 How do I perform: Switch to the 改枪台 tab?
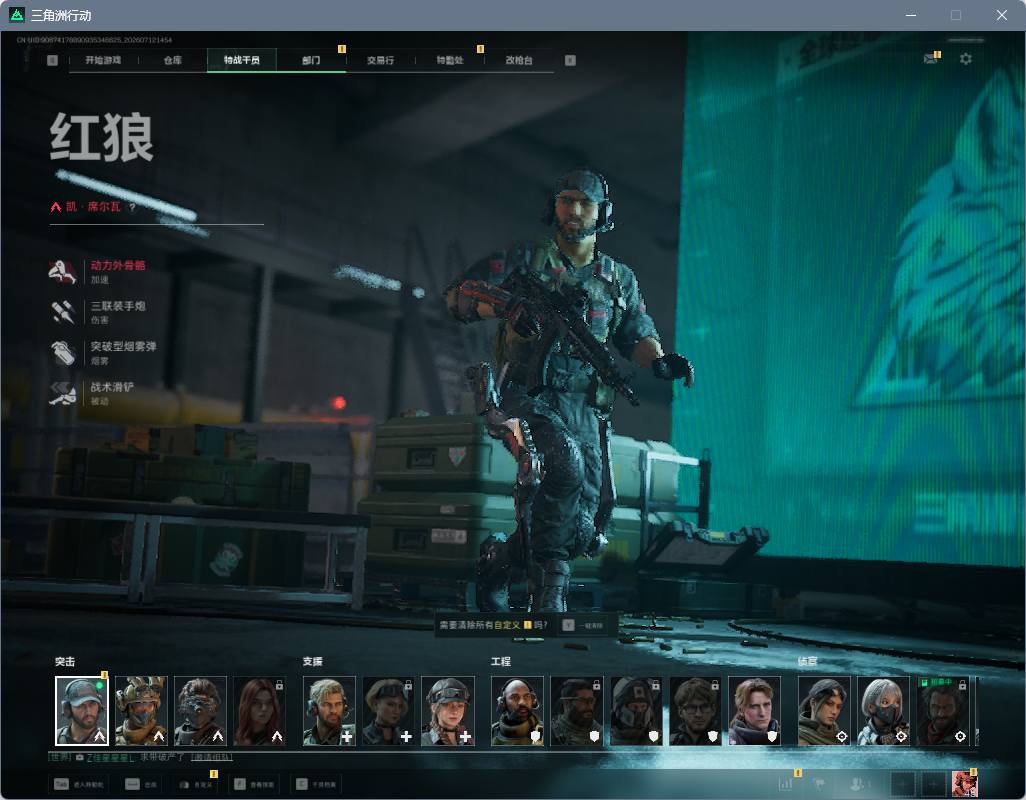tap(519, 60)
